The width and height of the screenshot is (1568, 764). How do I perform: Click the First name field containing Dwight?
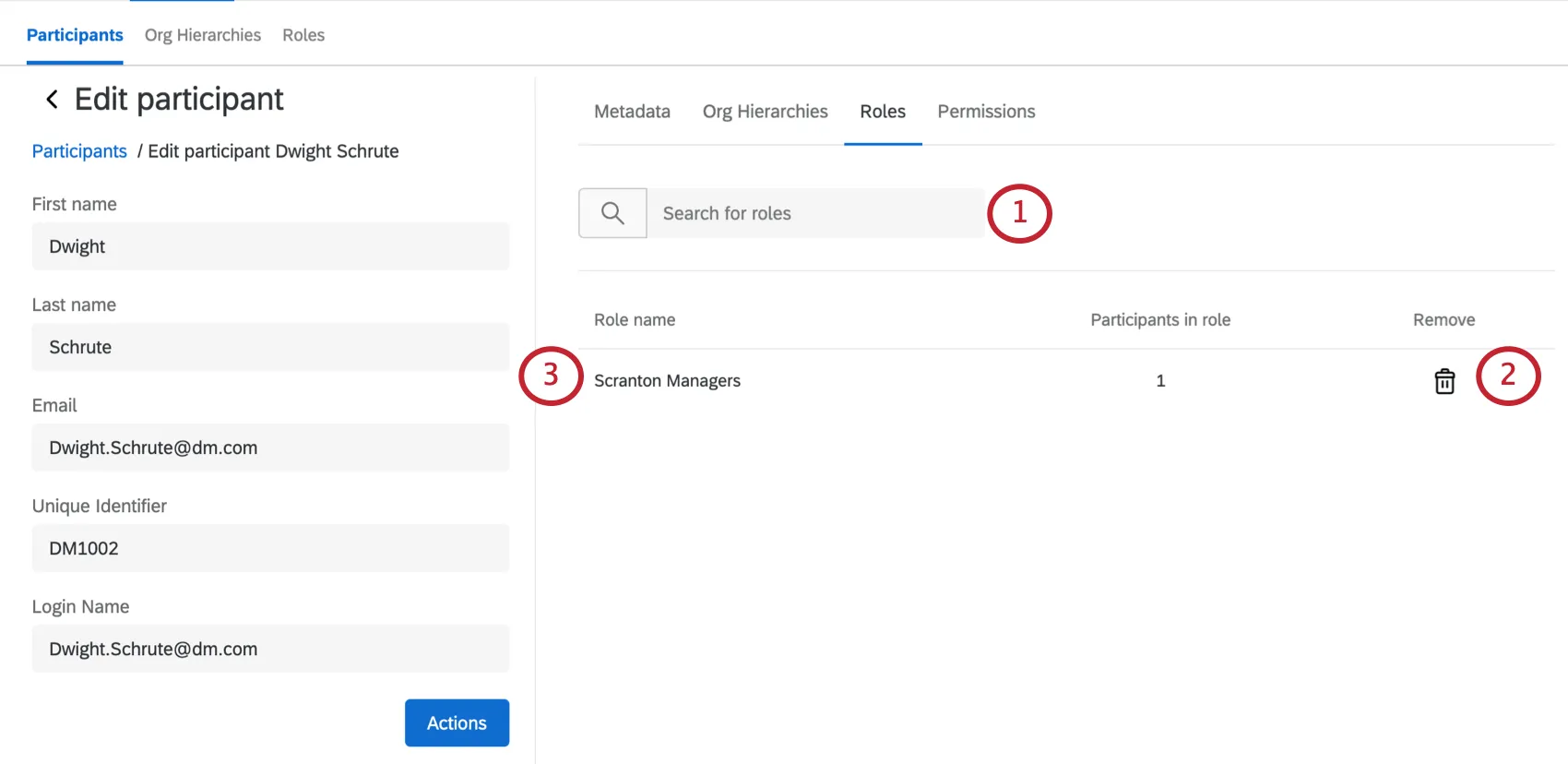(x=270, y=246)
